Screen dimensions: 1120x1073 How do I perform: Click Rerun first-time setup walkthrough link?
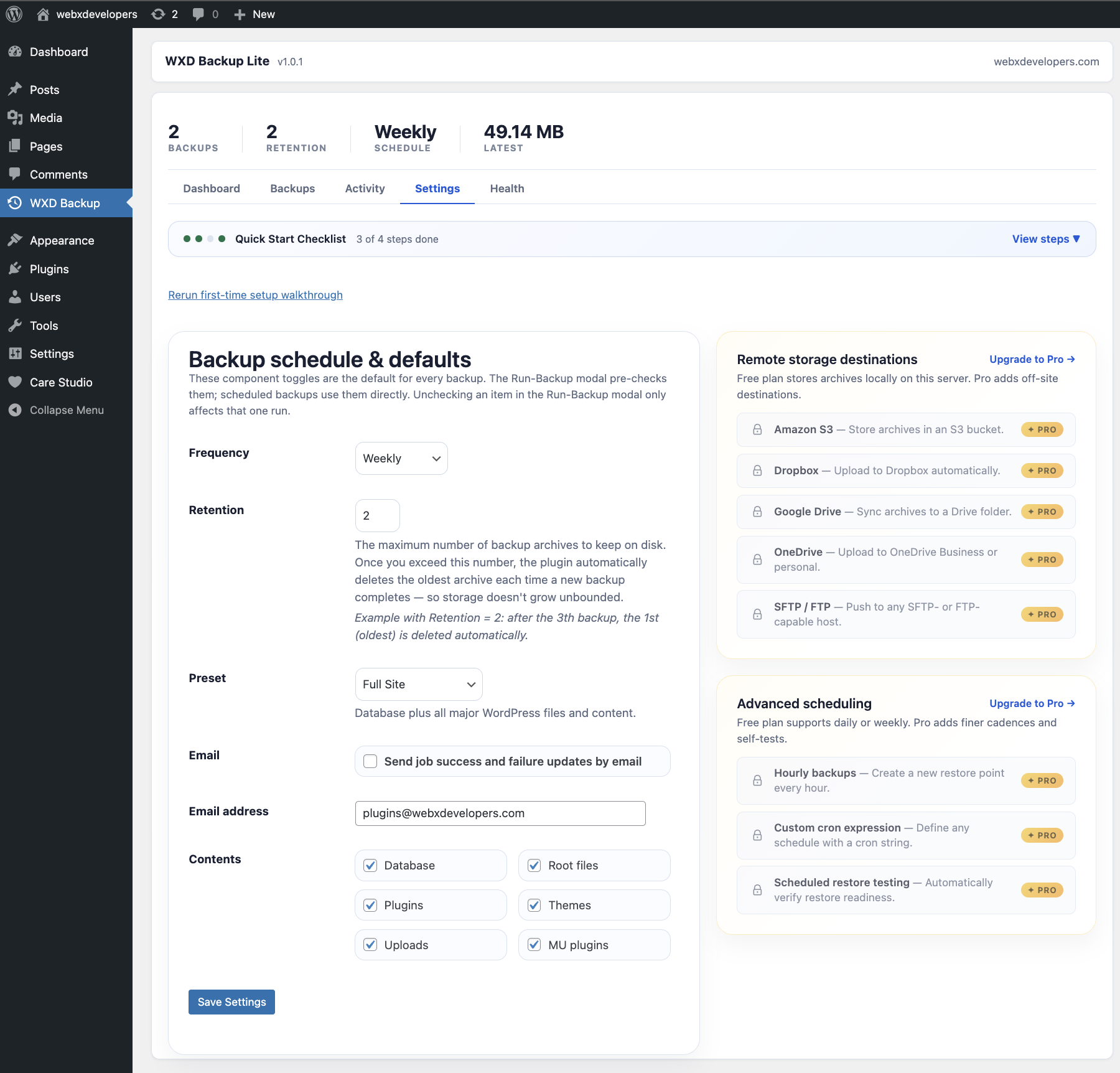tap(255, 295)
